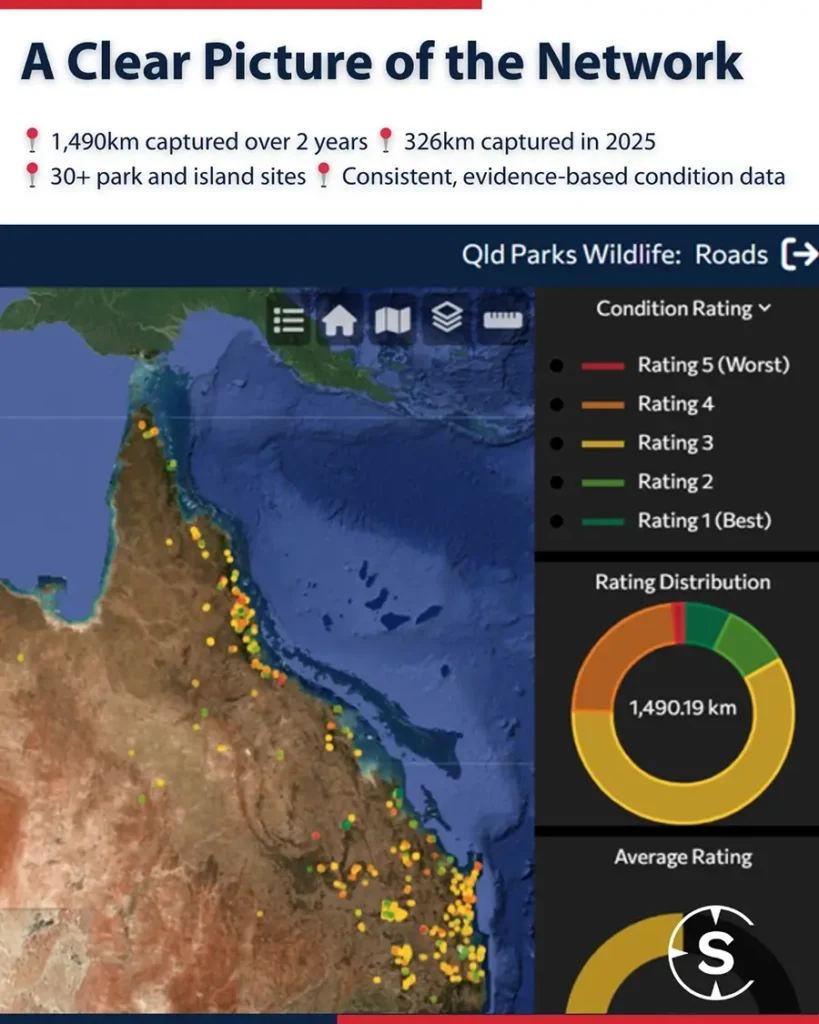Click the compass S logo icon
Image resolution: width=819 pixels, height=1024 pixels.
click(712, 953)
